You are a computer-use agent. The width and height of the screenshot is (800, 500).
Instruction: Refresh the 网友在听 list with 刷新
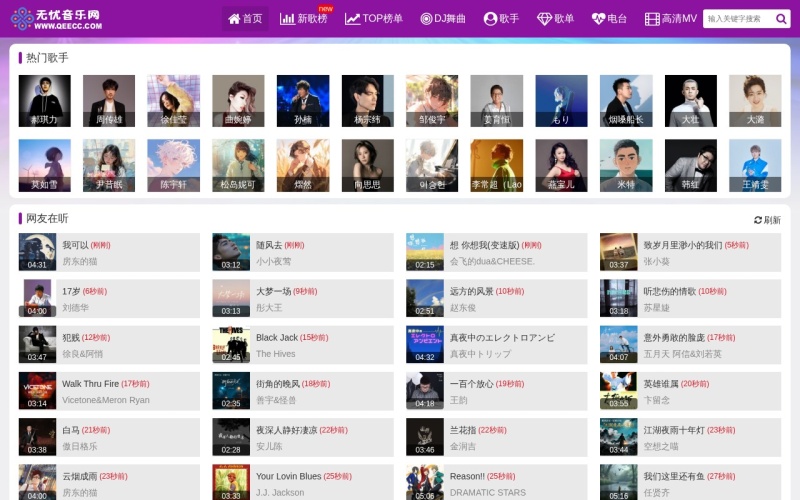point(767,220)
